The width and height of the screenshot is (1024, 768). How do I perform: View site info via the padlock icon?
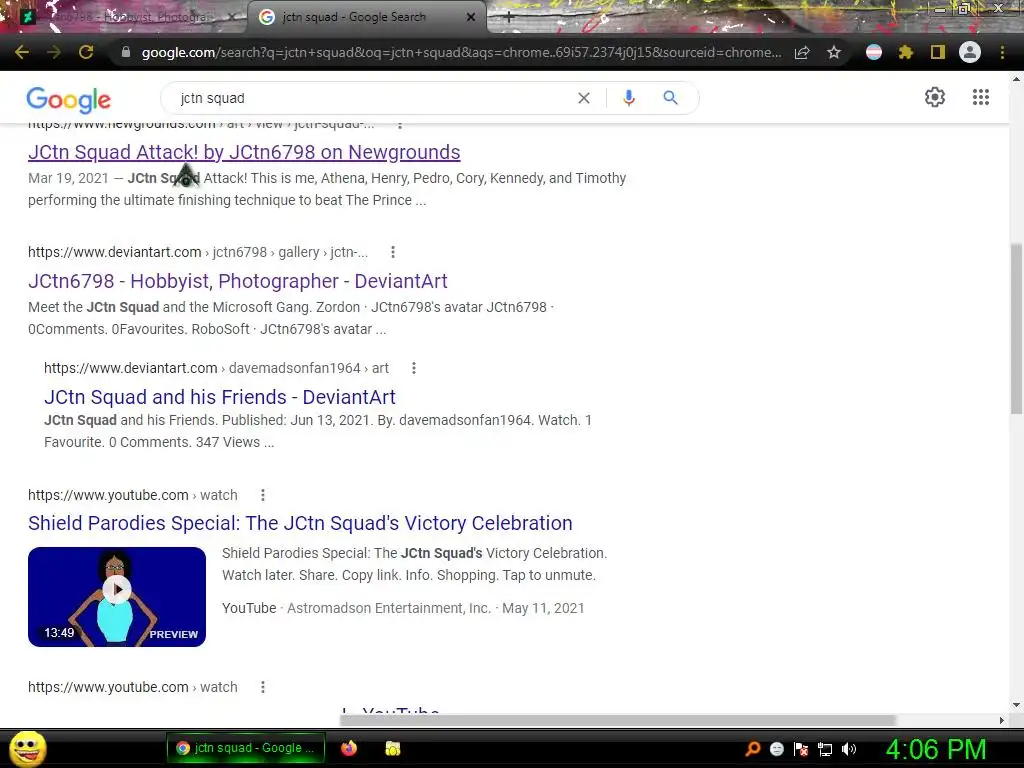(126, 52)
